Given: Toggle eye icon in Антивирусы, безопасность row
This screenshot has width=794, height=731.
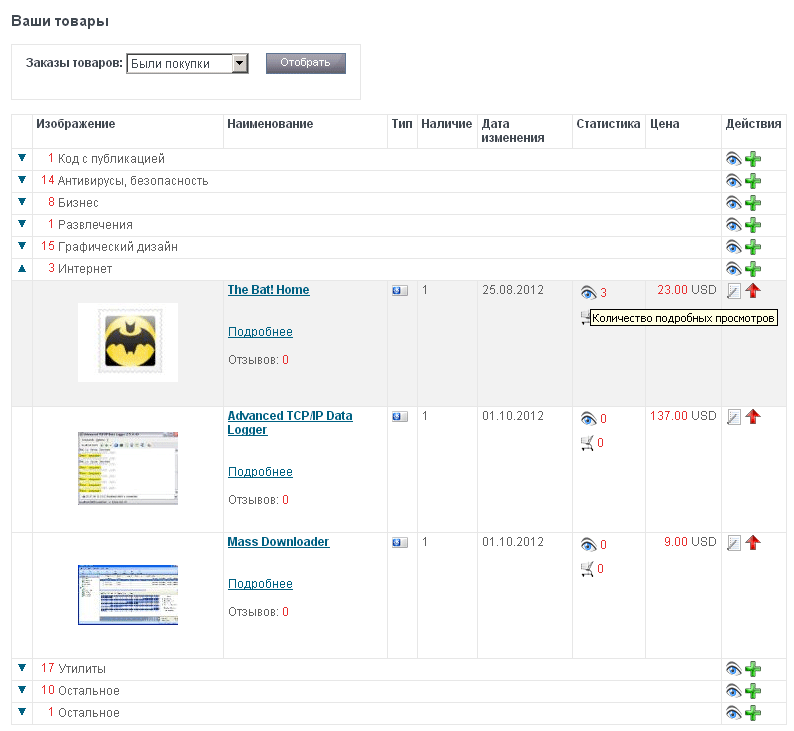Looking at the screenshot, I should pos(733,181).
